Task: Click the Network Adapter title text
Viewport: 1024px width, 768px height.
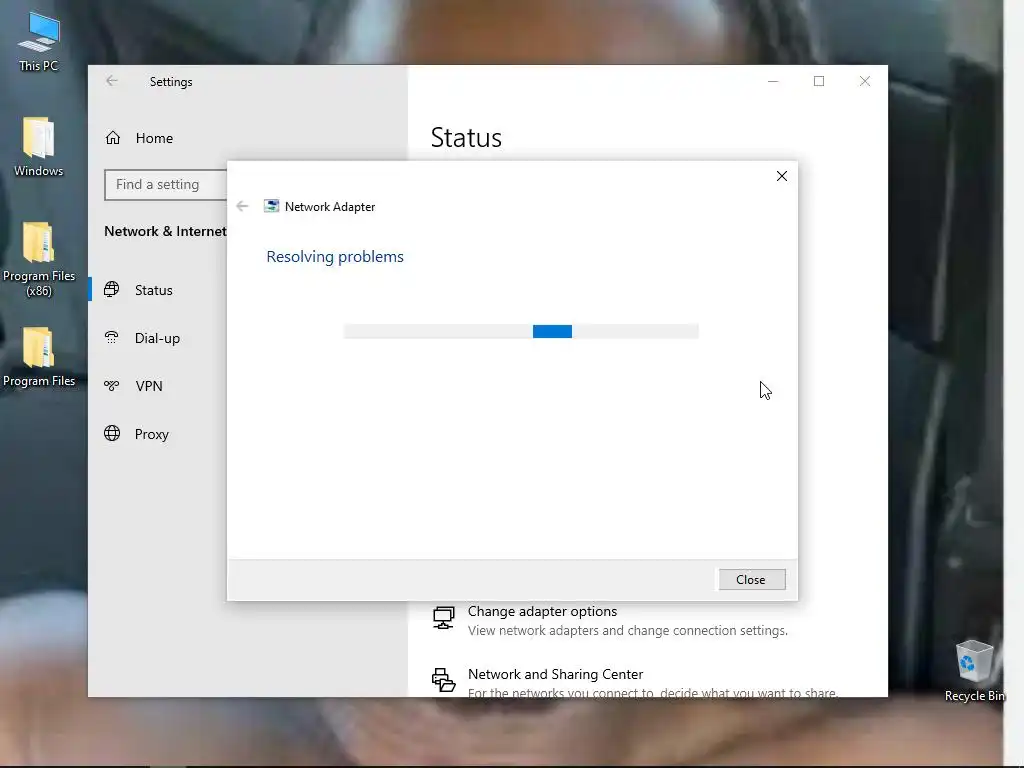Action: tap(330, 206)
